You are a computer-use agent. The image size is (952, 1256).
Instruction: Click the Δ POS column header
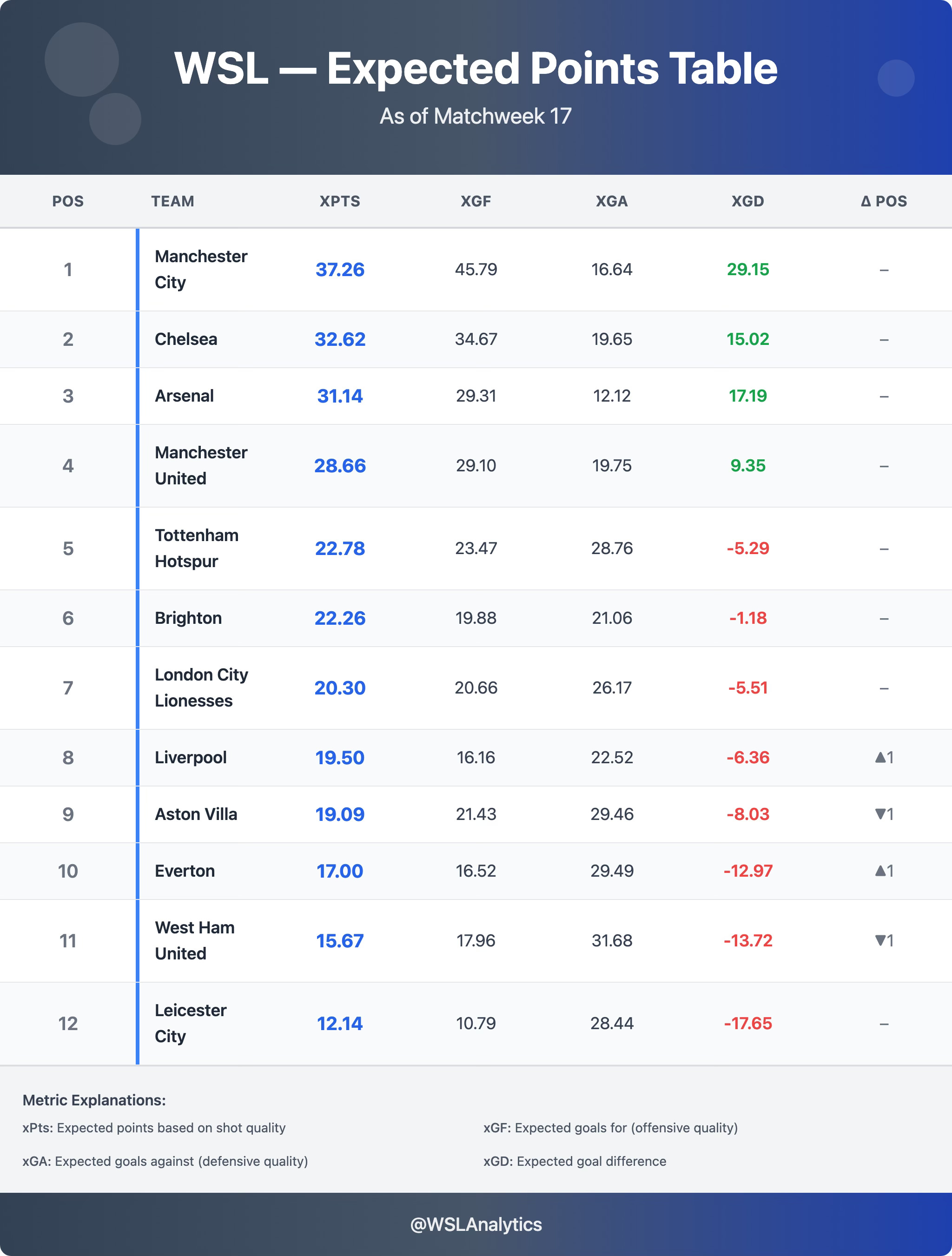point(883,201)
